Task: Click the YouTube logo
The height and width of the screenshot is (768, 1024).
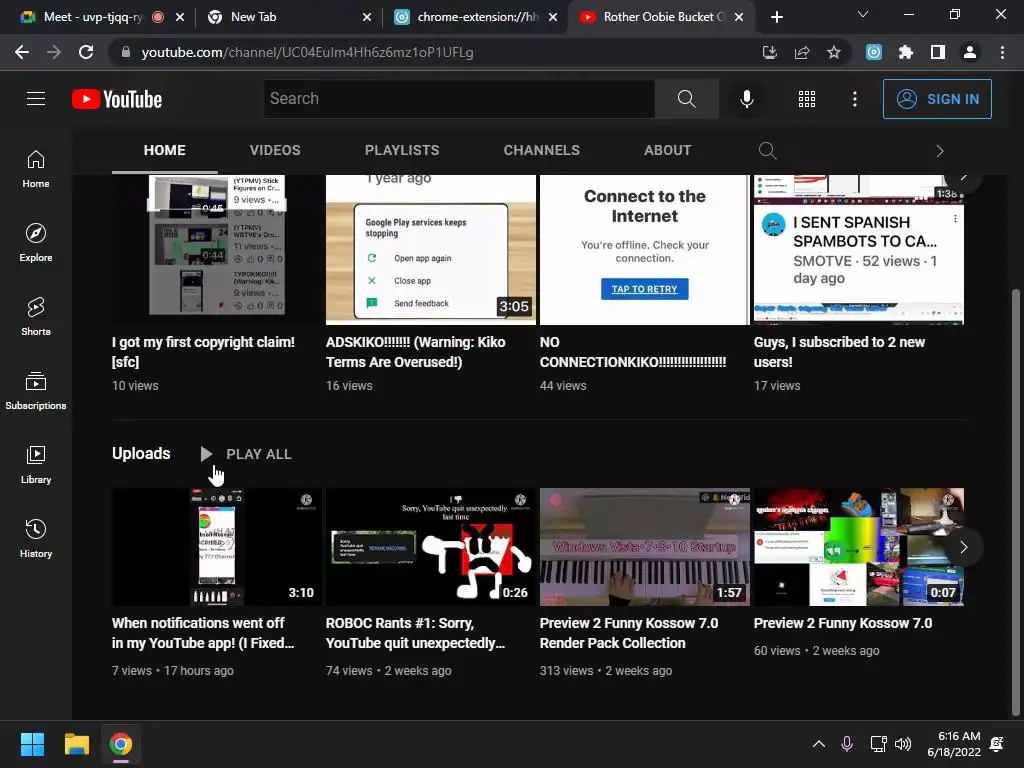Action: pyautogui.click(x=117, y=99)
